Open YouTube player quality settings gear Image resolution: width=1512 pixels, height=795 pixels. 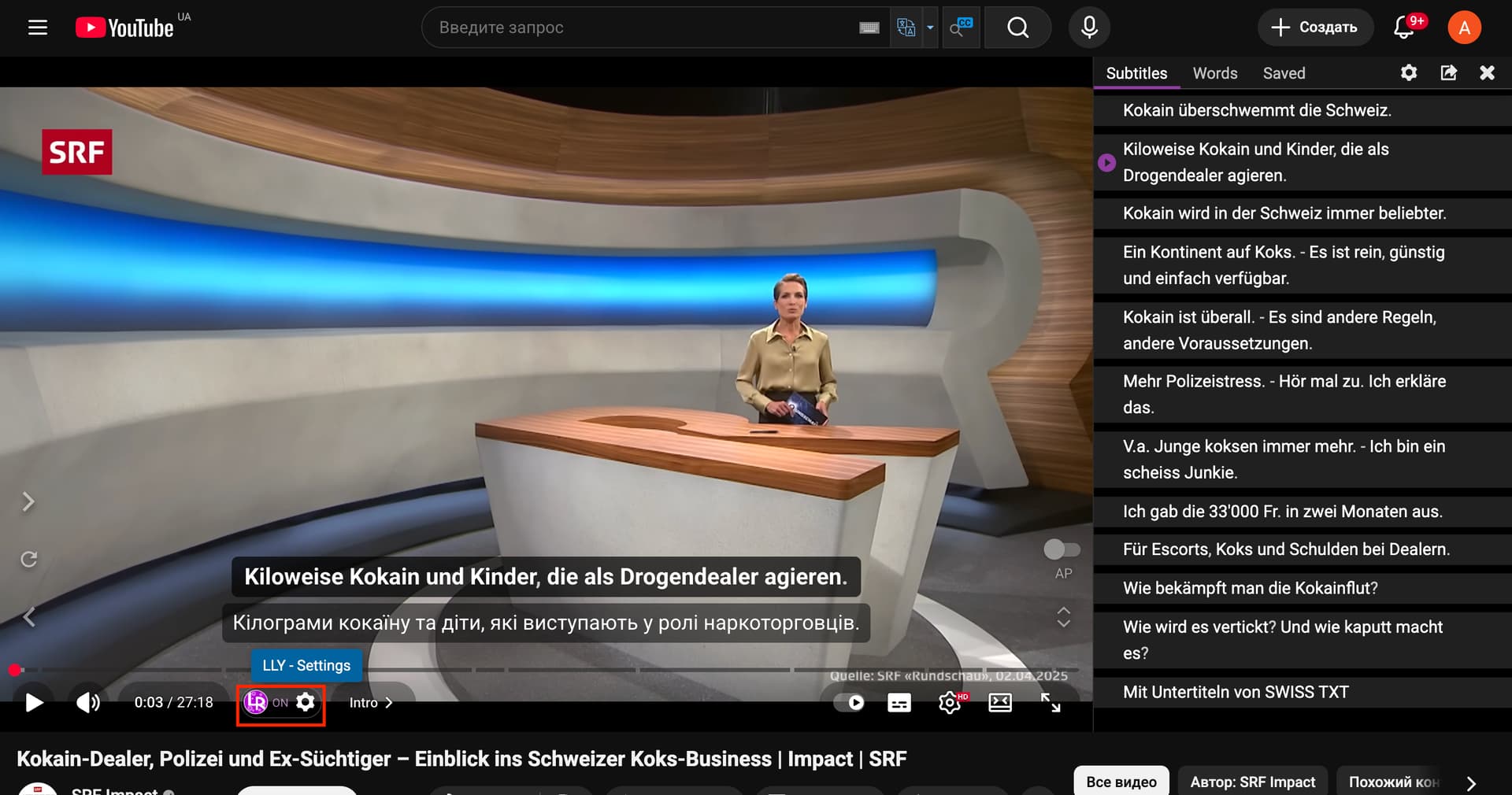[950, 703]
